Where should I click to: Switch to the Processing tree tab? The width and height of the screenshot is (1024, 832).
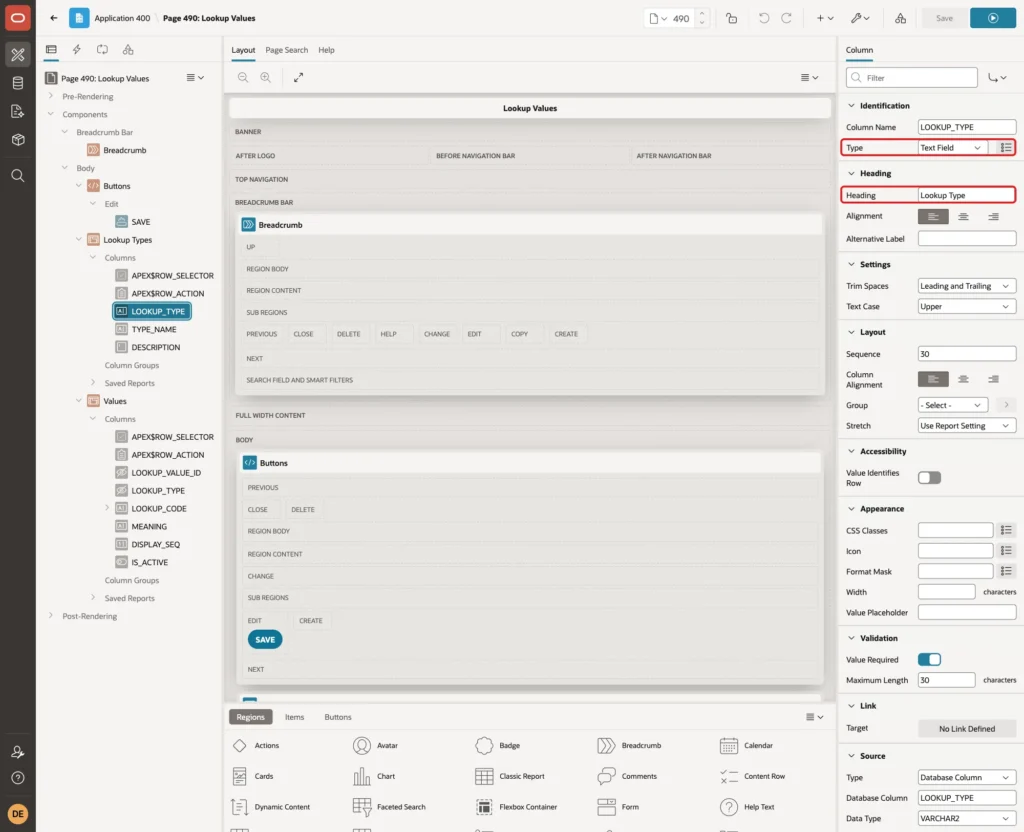(103, 50)
